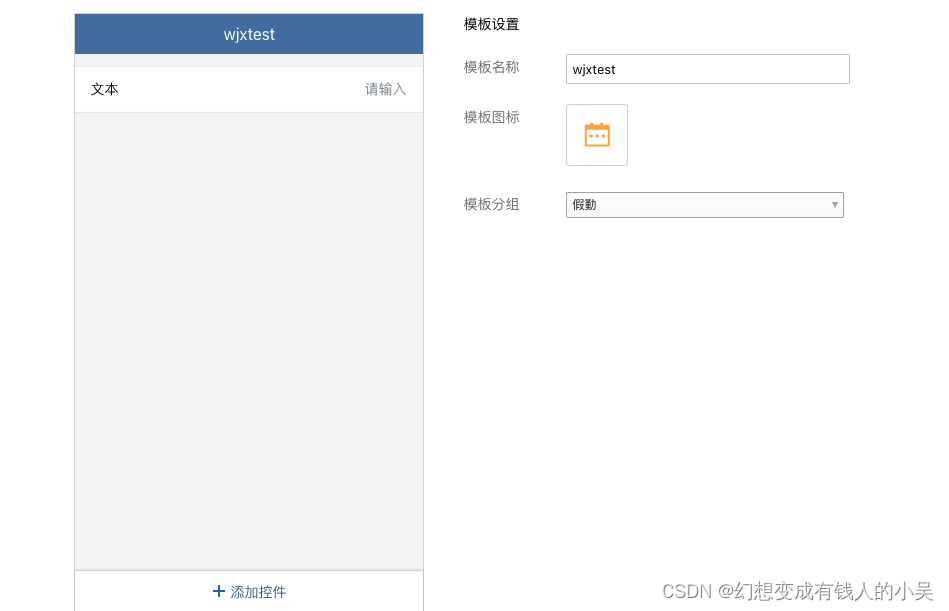The height and width of the screenshot is (611, 949).
Task: Click the 模板分组 label
Action: coord(491,204)
